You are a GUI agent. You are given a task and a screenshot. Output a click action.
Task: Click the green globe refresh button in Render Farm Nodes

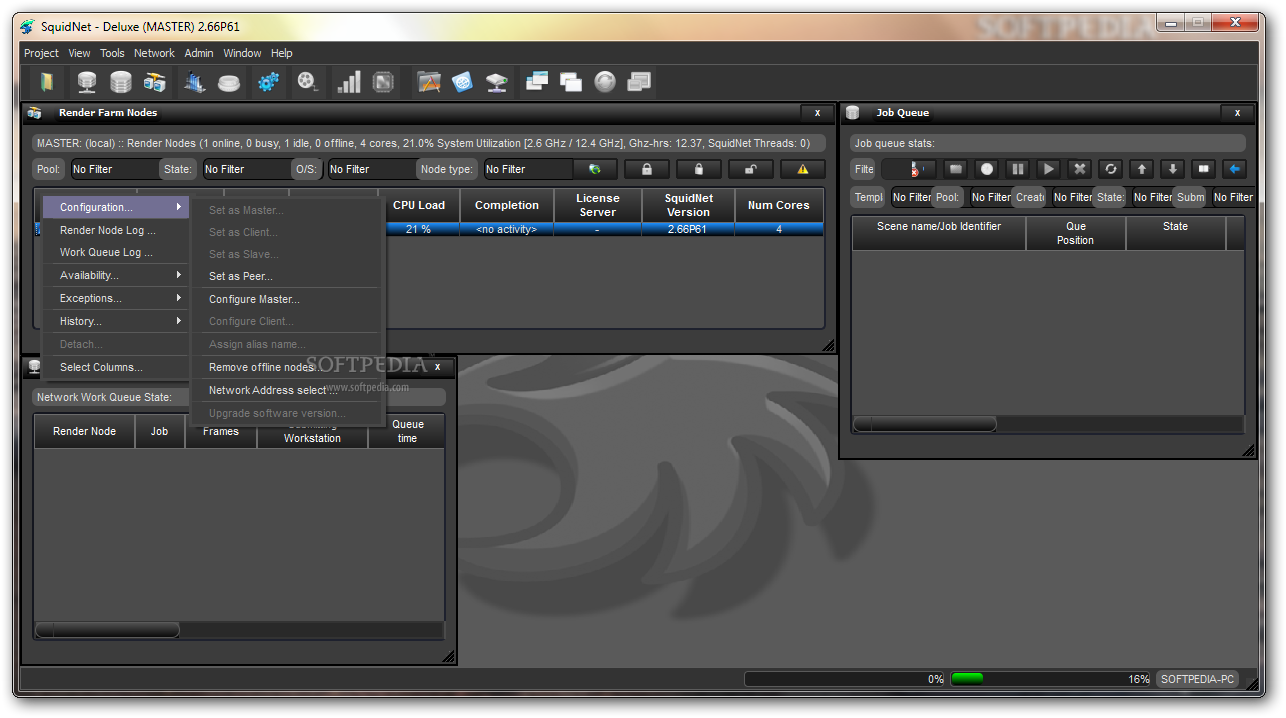595,169
